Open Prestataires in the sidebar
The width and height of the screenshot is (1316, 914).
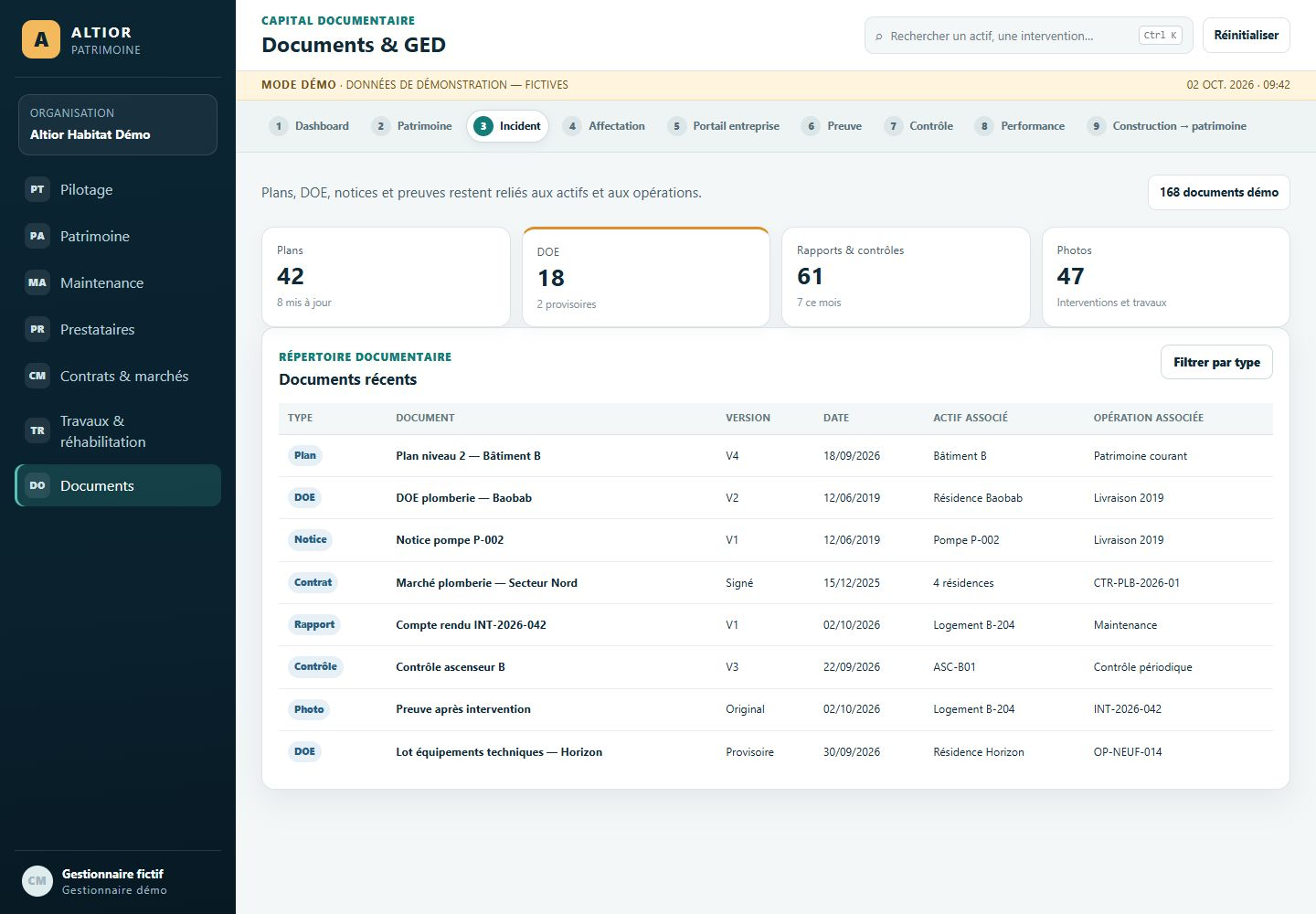(118, 329)
